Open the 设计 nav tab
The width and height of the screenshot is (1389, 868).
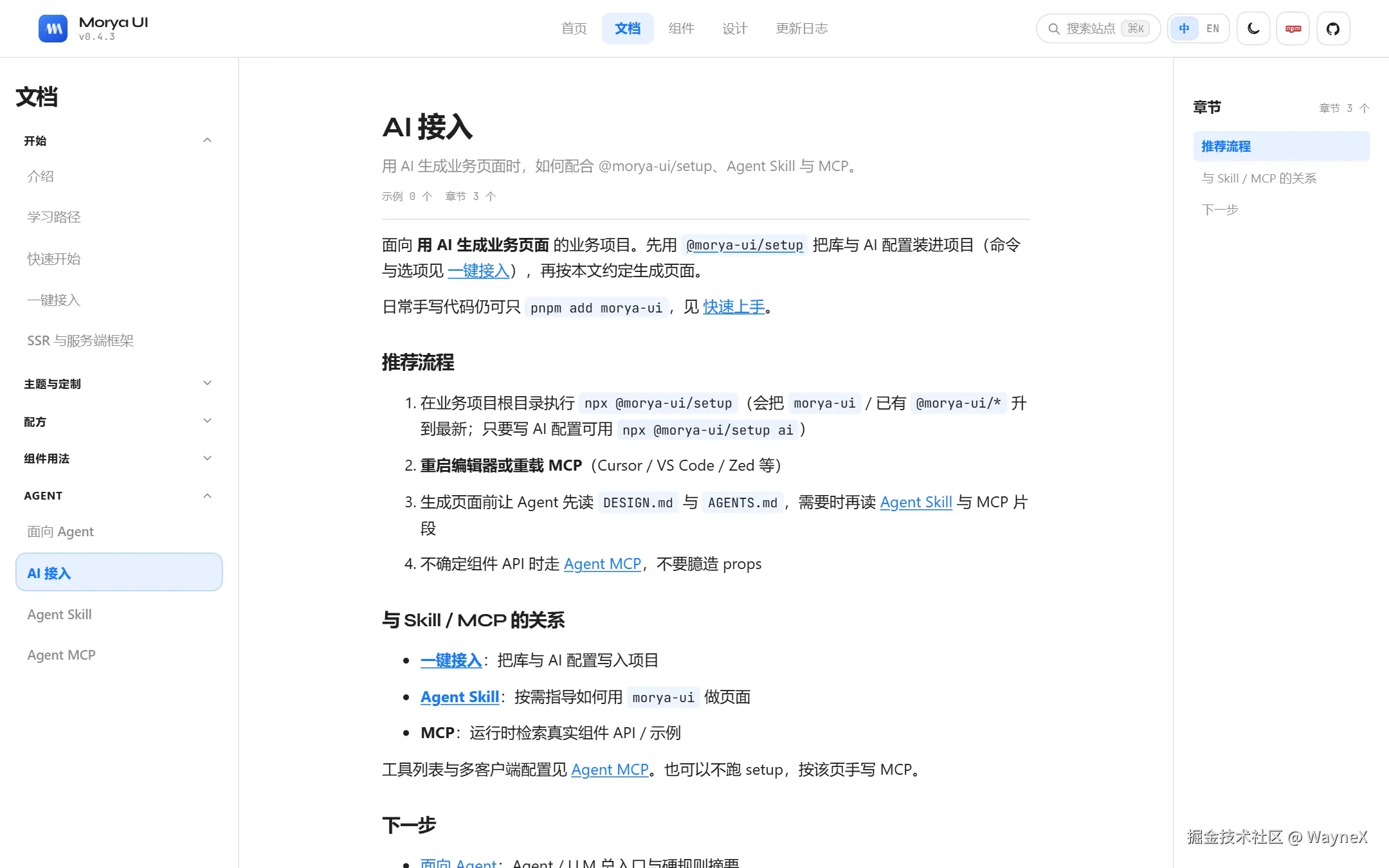point(734,28)
